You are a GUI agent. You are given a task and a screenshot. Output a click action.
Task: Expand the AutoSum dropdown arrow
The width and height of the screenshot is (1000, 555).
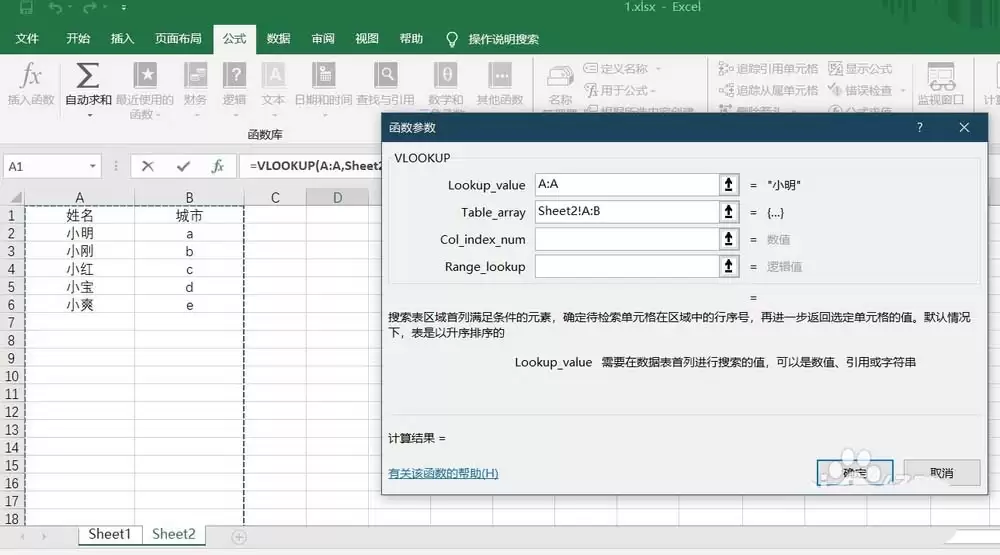(x=89, y=115)
